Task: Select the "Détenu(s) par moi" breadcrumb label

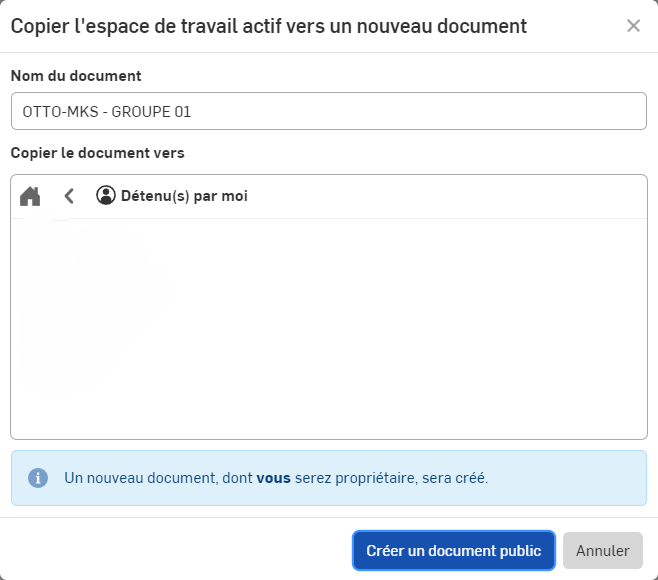Action: pyautogui.click(x=184, y=196)
